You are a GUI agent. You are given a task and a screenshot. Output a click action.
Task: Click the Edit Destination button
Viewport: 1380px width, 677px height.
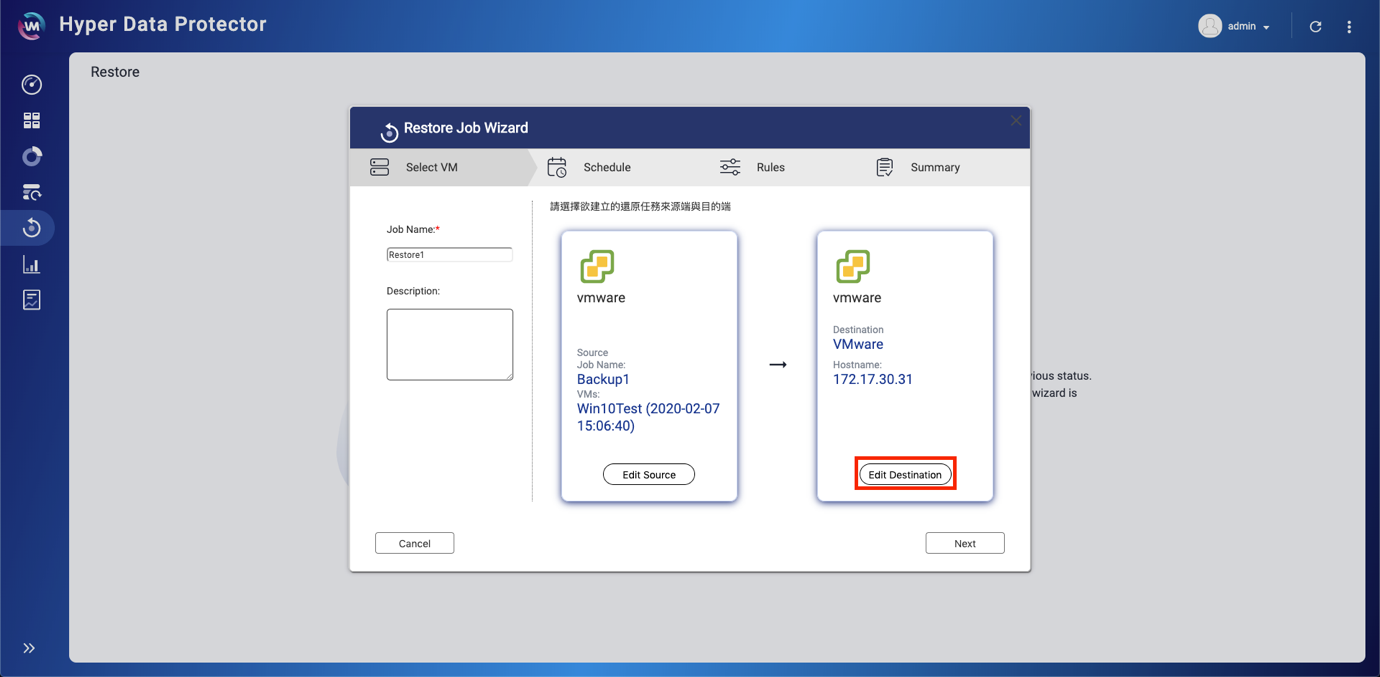pyautogui.click(x=905, y=475)
